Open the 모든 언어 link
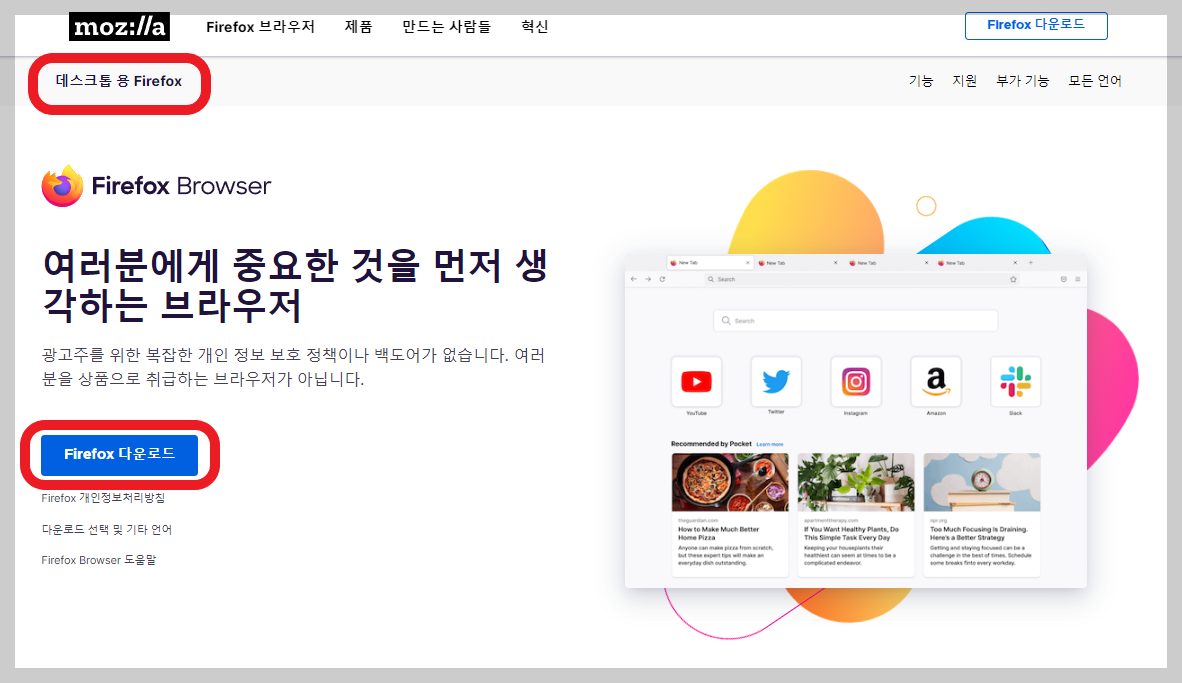 coord(1095,81)
